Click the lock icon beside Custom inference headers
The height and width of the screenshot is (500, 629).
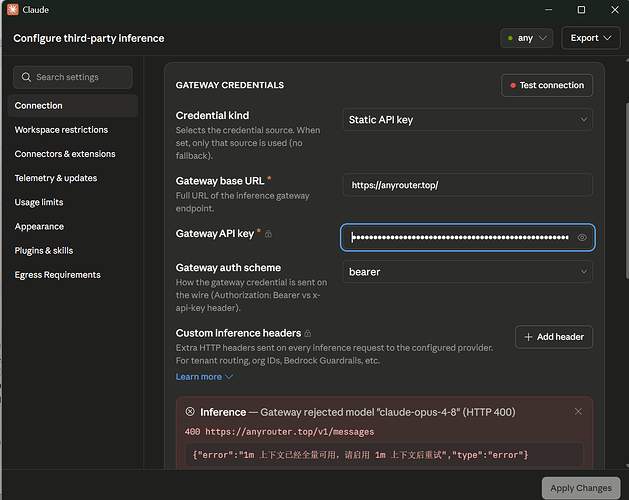click(x=308, y=333)
